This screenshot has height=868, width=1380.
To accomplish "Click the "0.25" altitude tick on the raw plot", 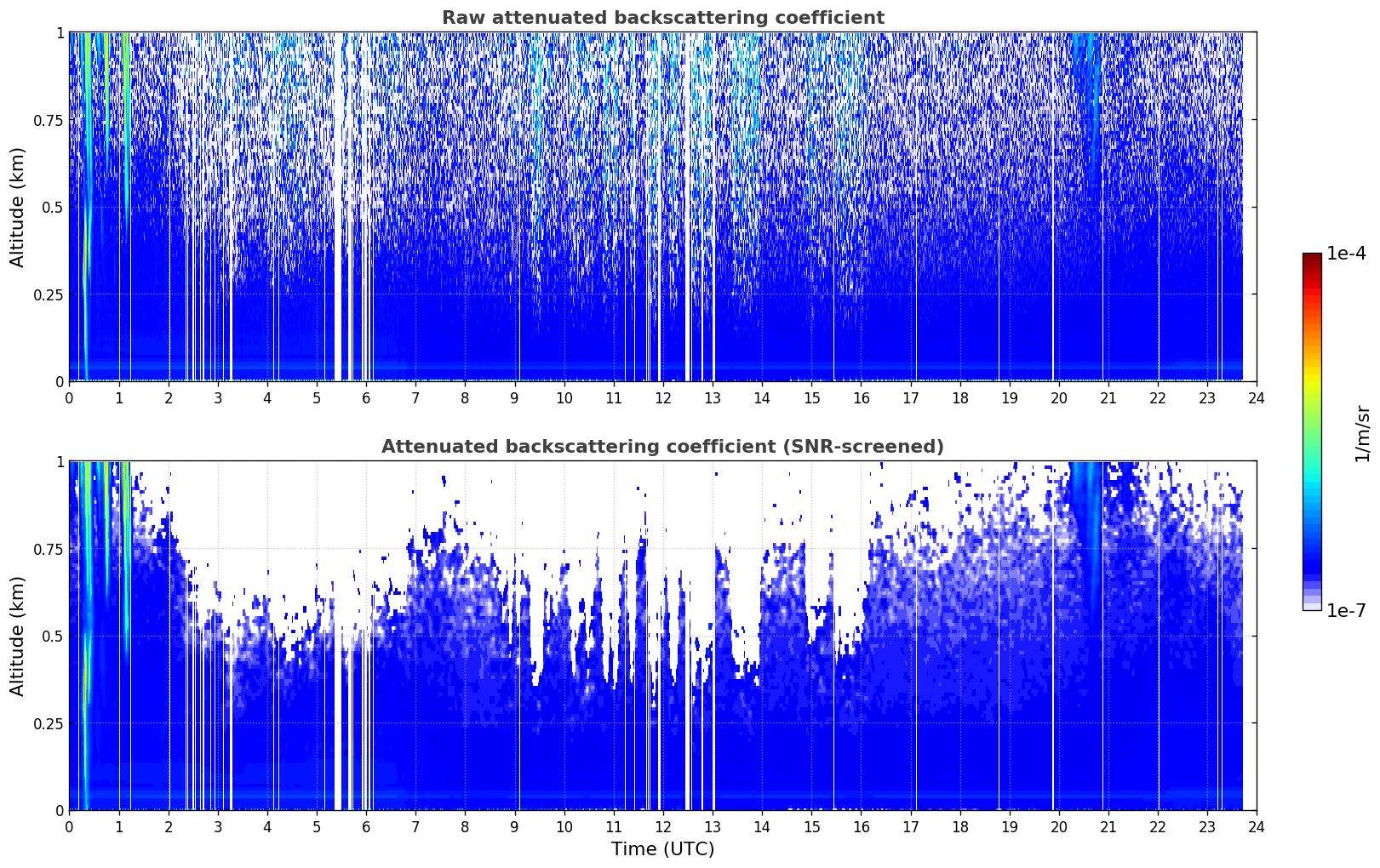I will 49,294.
